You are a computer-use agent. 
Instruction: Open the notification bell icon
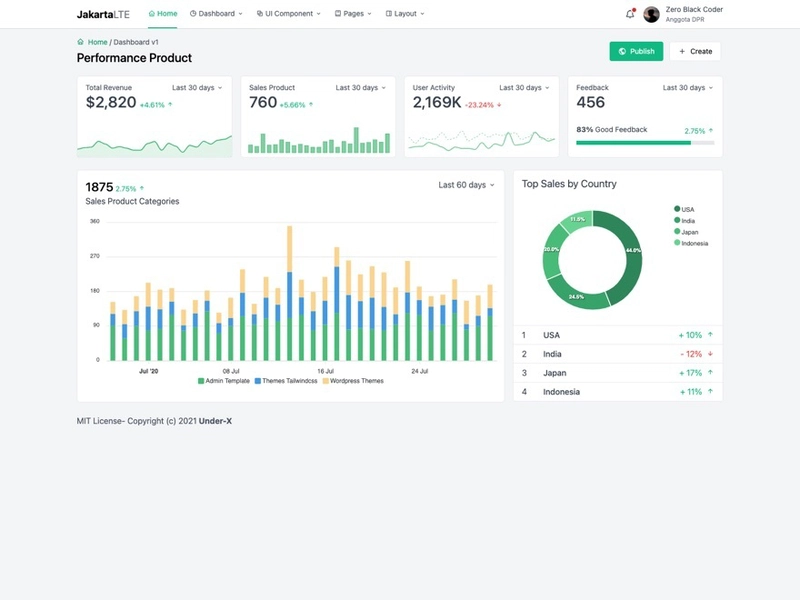[630, 14]
